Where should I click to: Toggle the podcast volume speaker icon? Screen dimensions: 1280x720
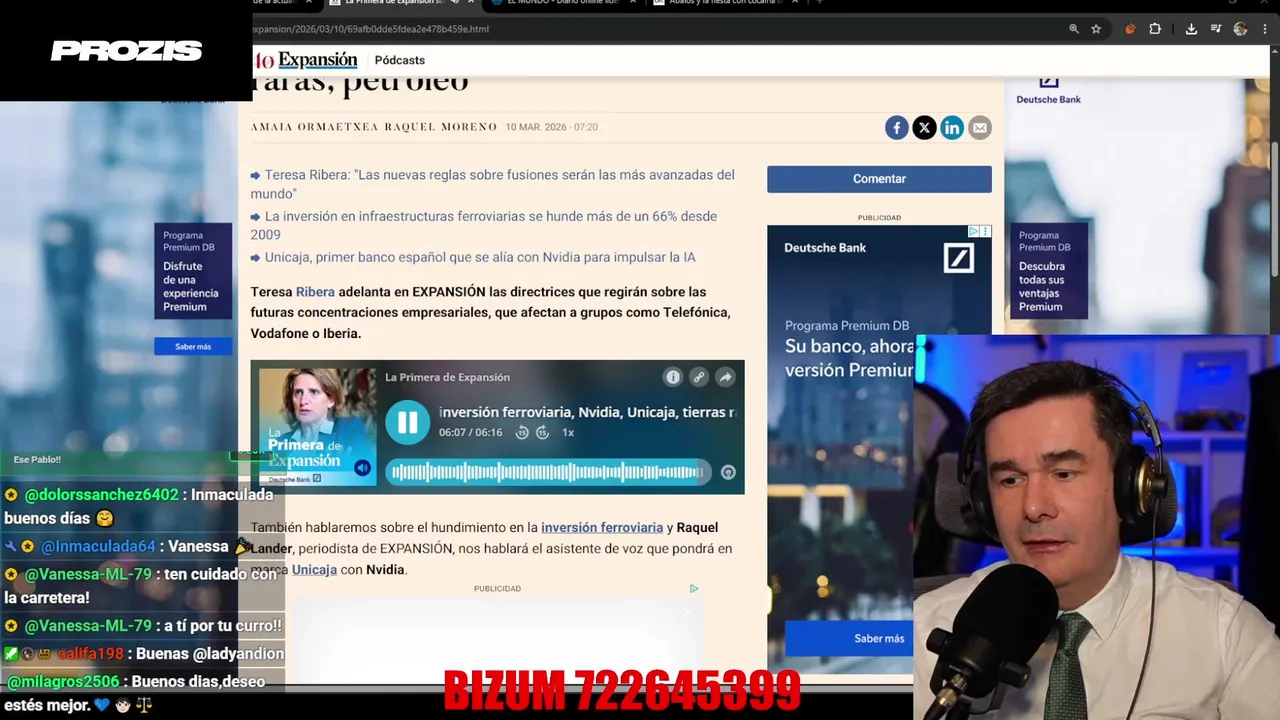tap(362, 467)
